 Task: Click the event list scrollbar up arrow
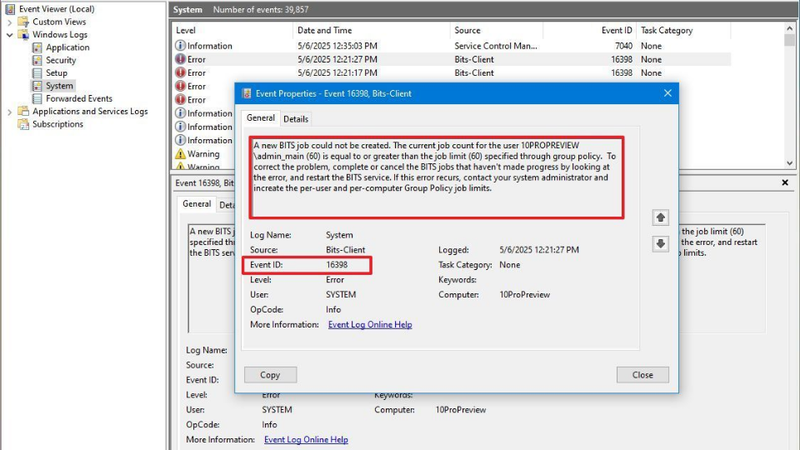(790, 29)
